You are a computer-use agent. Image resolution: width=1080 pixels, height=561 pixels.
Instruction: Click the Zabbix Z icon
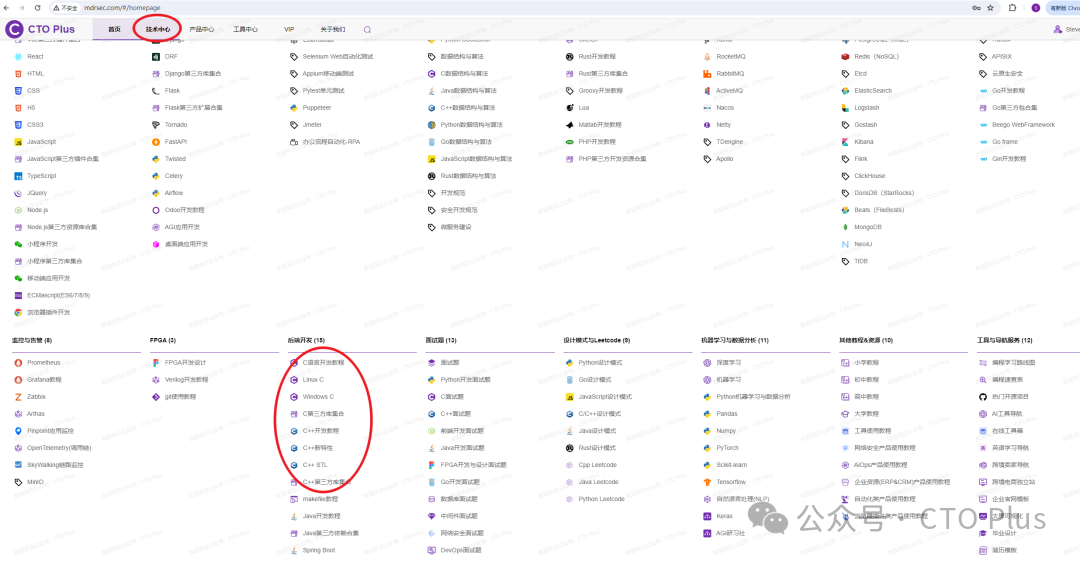click(x=18, y=397)
